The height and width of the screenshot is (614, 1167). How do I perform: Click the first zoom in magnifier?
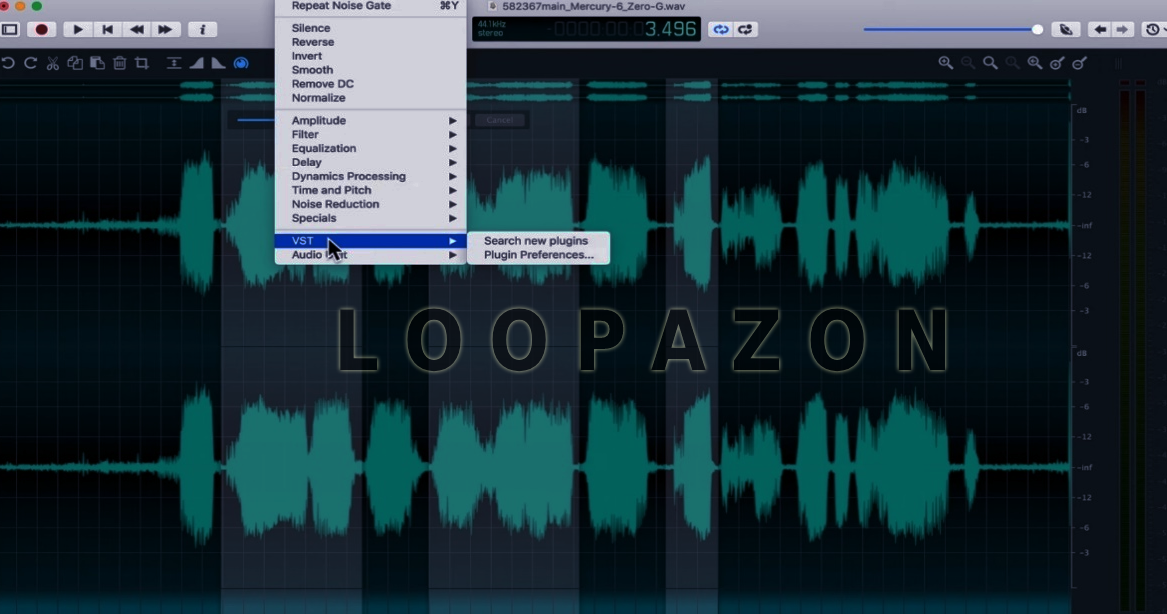[x=945, y=63]
